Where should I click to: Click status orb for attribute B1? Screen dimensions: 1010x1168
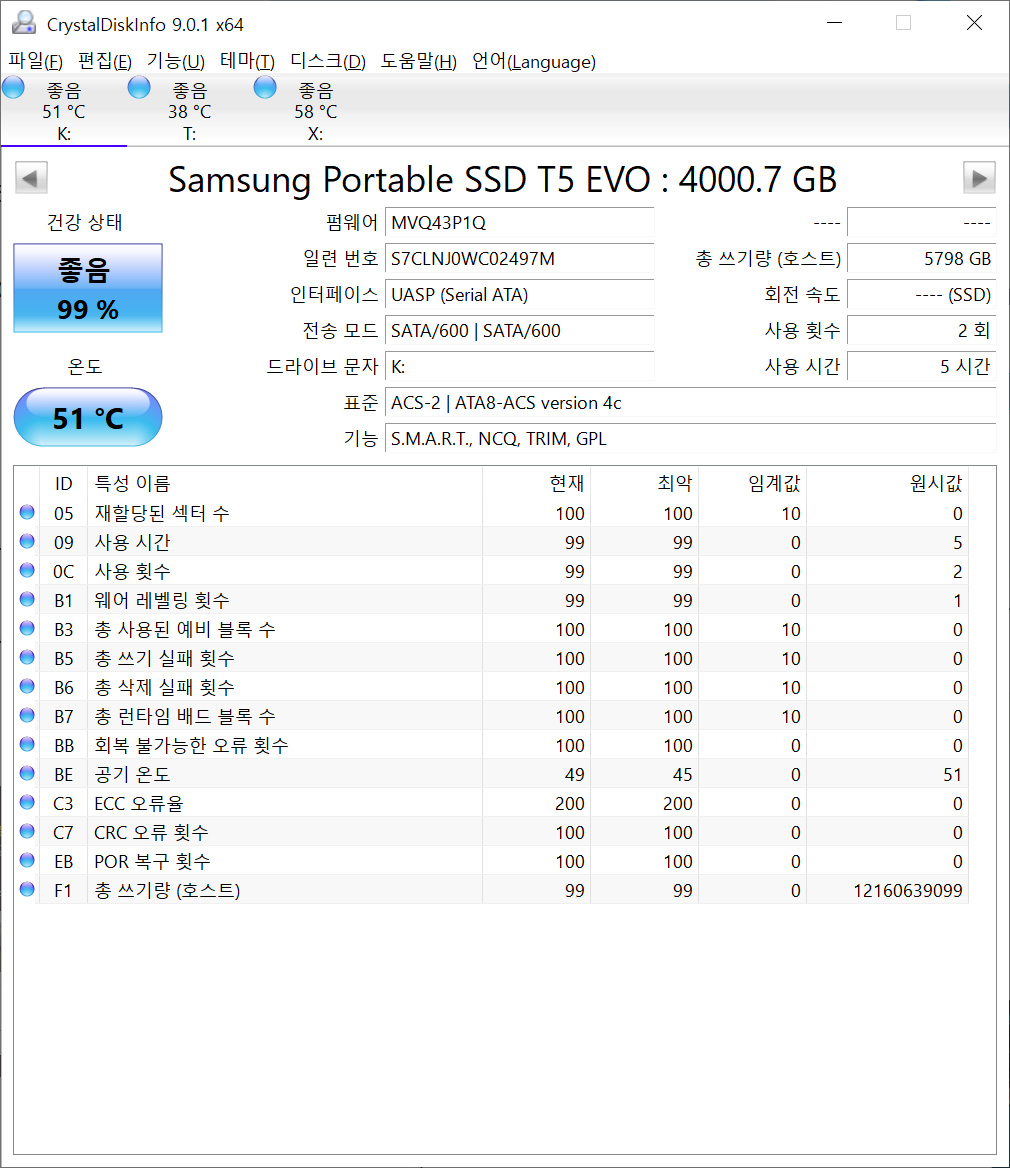28,600
